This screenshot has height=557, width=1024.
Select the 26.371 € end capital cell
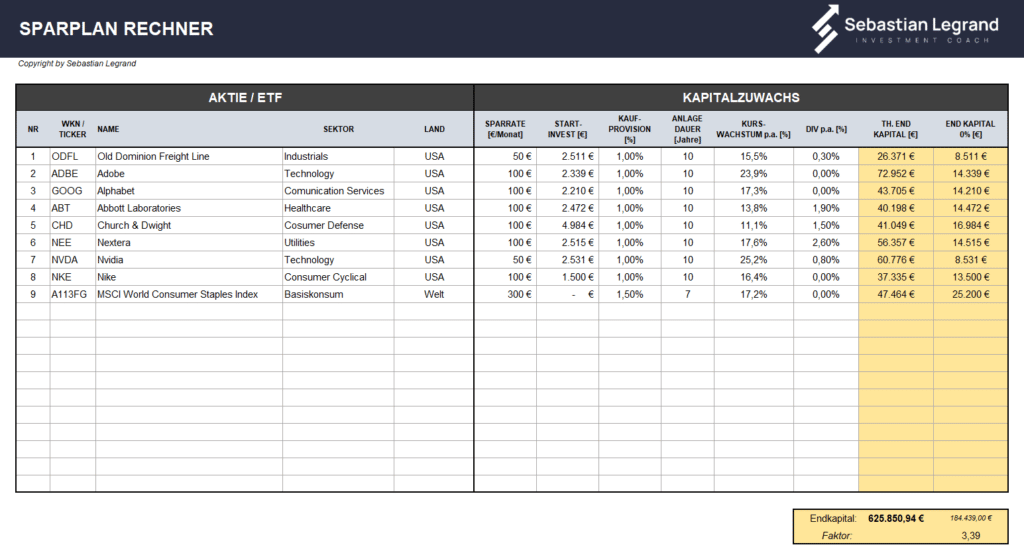tap(895, 156)
